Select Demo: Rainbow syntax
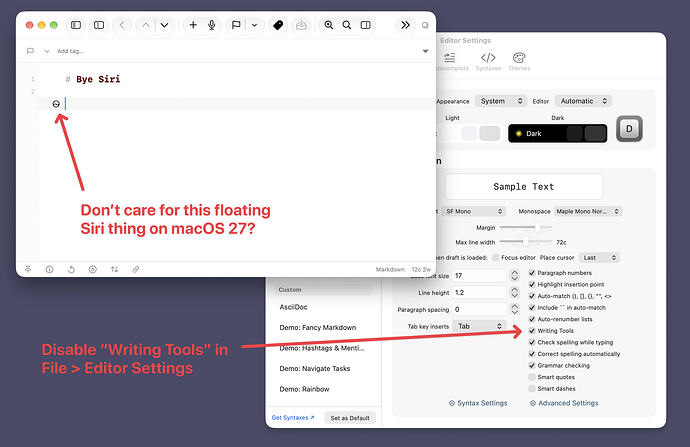The width and height of the screenshot is (690, 447). 304,389
